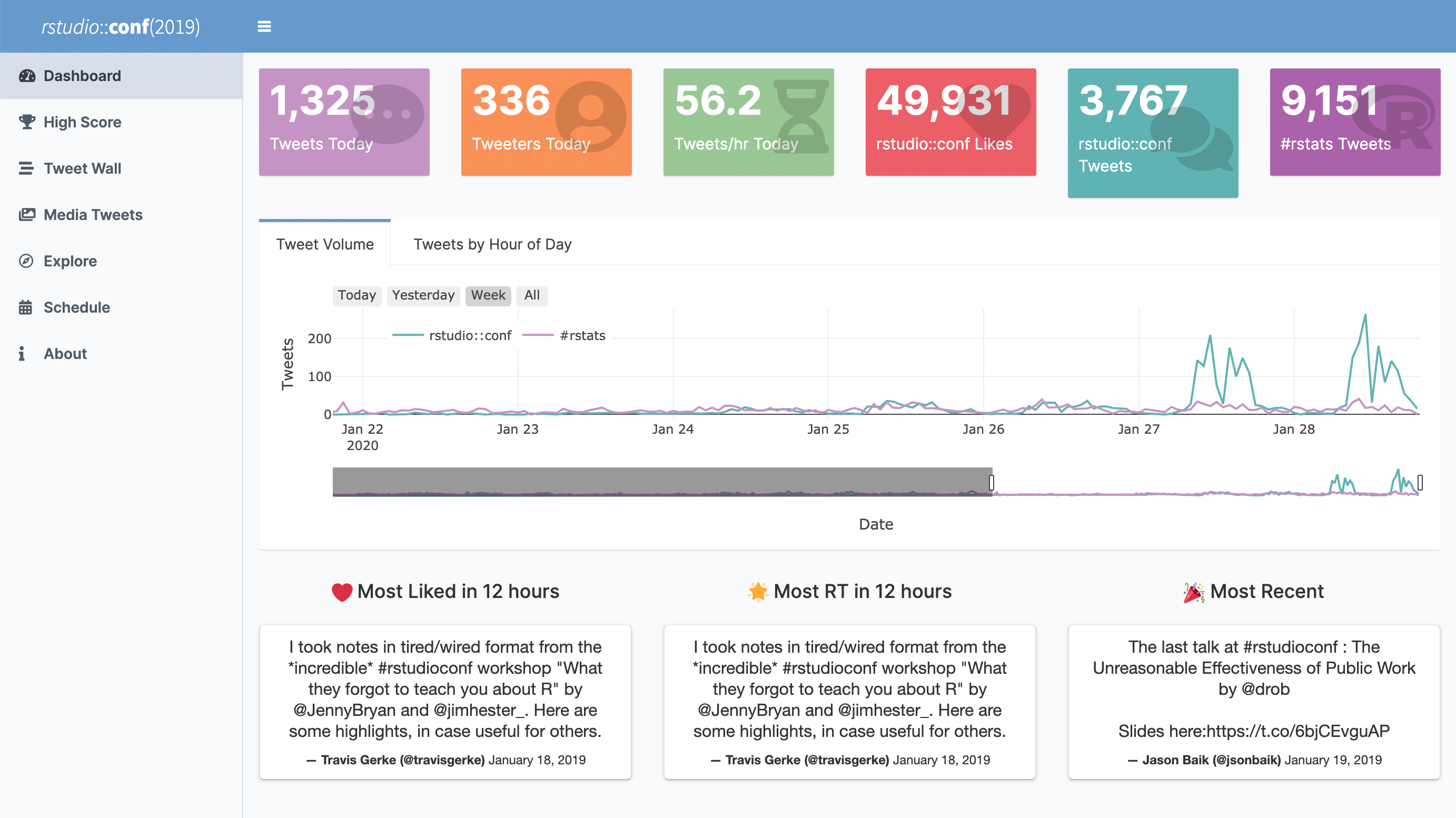Click the range slider right handle
1456x818 pixels.
(x=1420, y=483)
